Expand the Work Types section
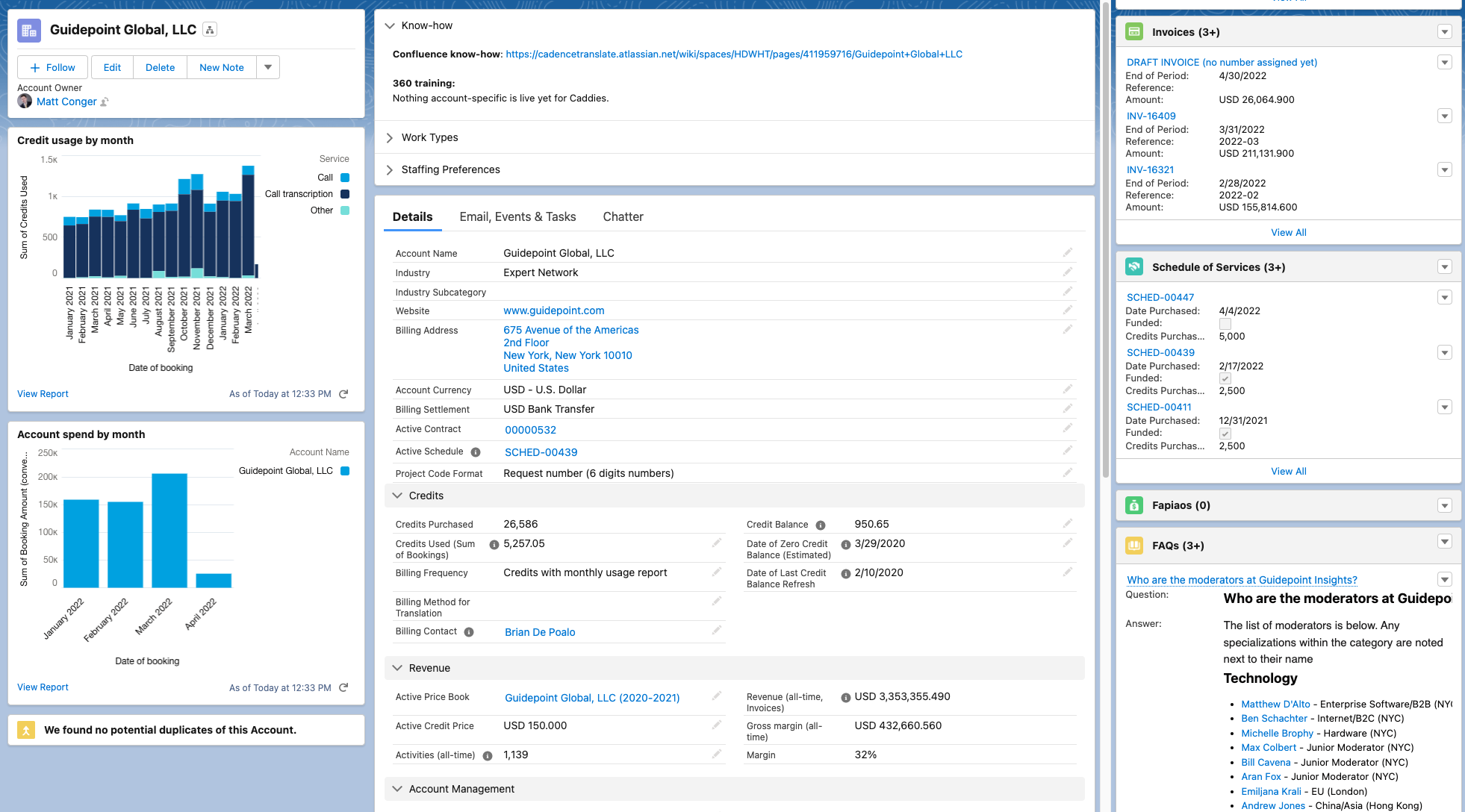This screenshot has width=1465, height=812. click(390, 137)
